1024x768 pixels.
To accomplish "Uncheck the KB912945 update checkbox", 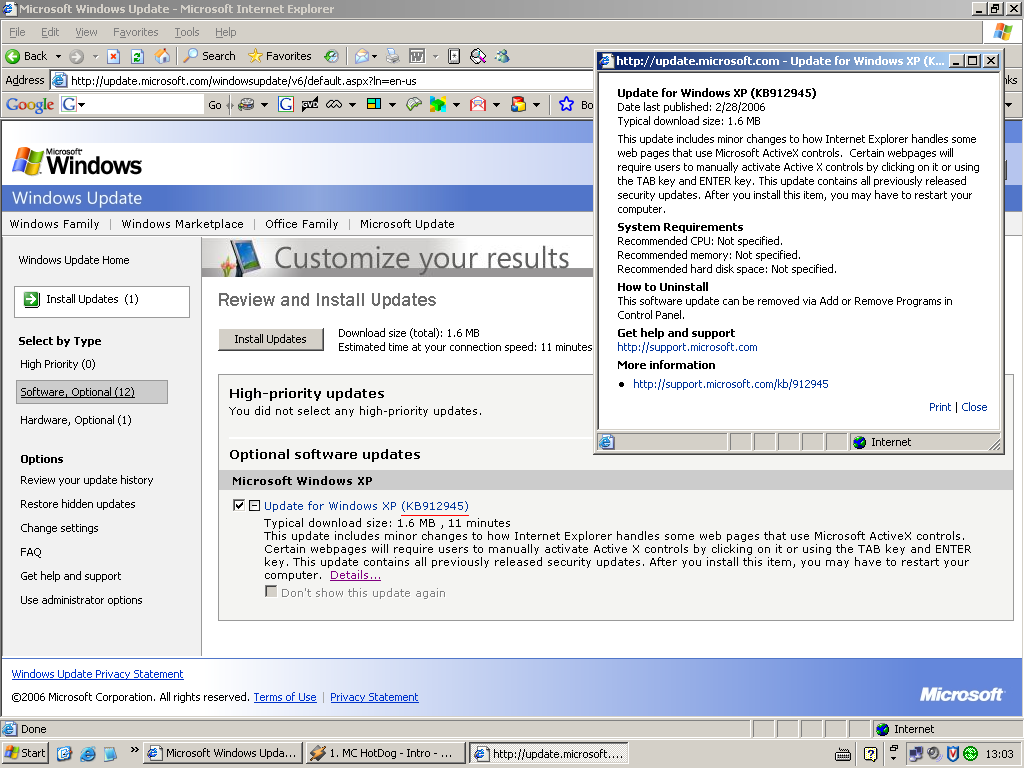I will (x=239, y=505).
